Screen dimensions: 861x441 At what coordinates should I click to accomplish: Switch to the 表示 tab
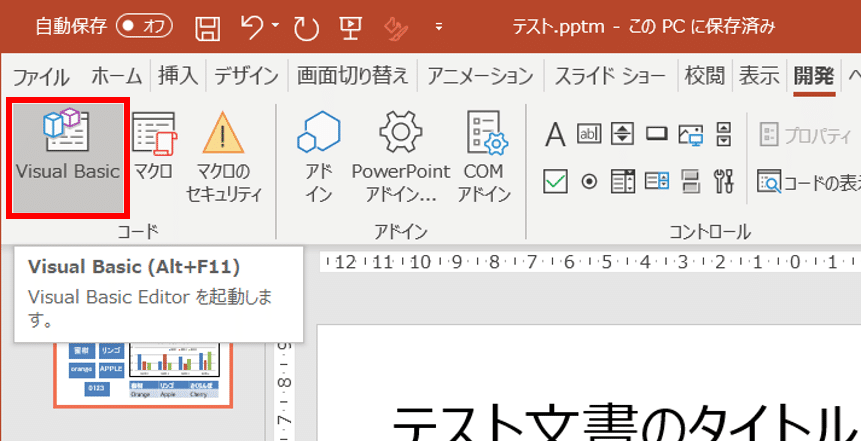[x=759, y=76]
